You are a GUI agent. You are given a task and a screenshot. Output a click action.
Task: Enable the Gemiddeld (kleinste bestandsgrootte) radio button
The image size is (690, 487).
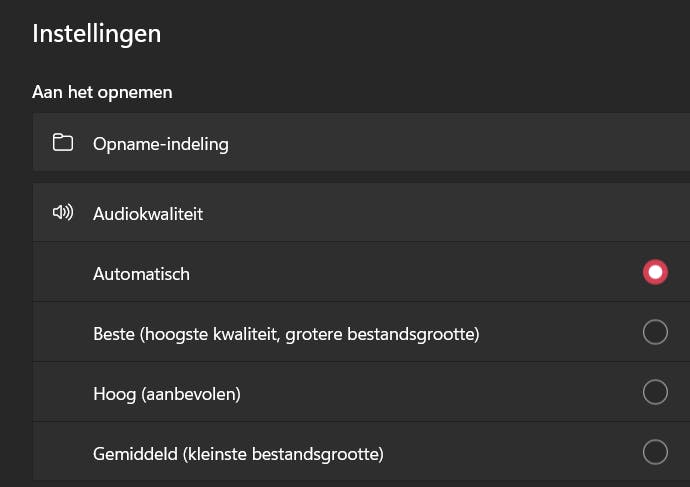[x=655, y=453]
